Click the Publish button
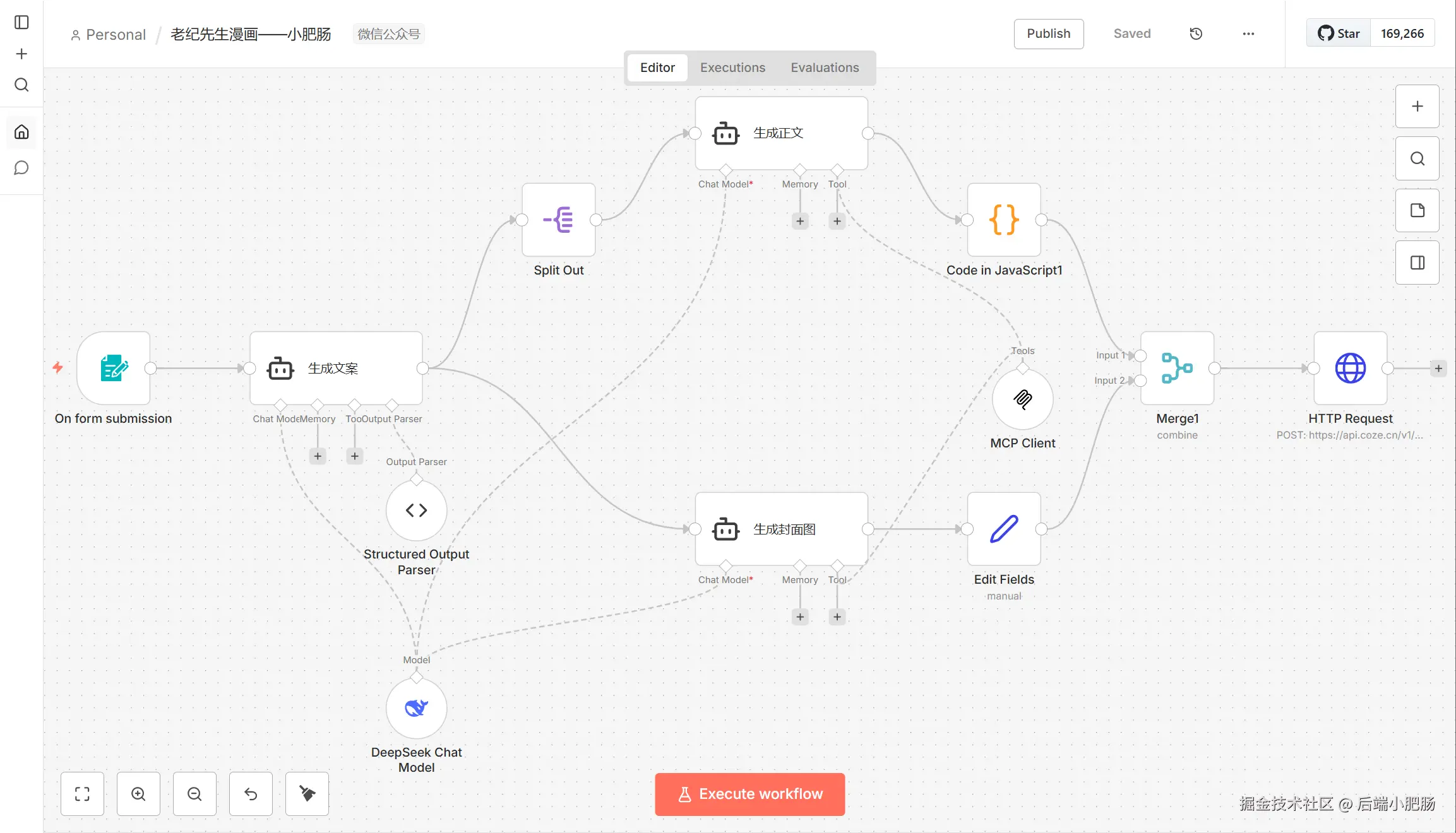The height and width of the screenshot is (833, 1456). 1048,34
